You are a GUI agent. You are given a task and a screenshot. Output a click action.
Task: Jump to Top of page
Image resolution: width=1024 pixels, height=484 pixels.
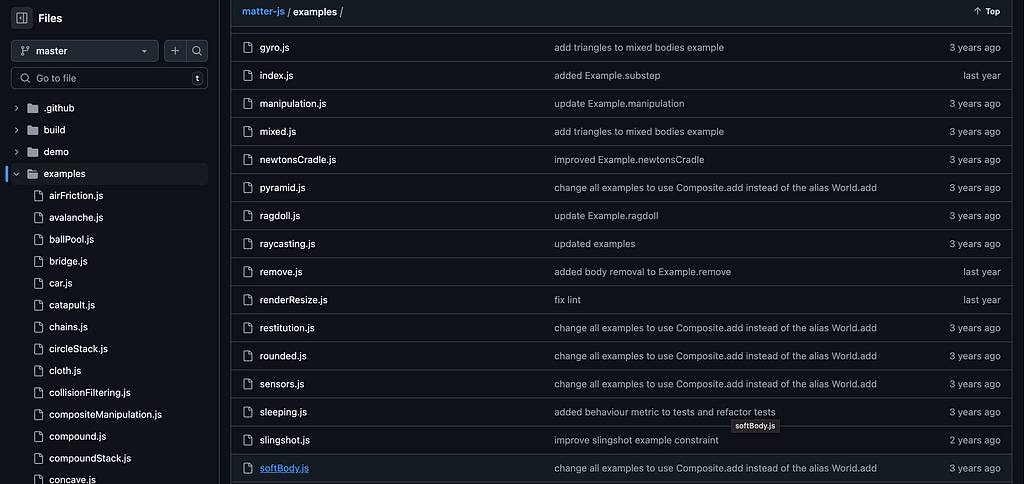coord(987,11)
